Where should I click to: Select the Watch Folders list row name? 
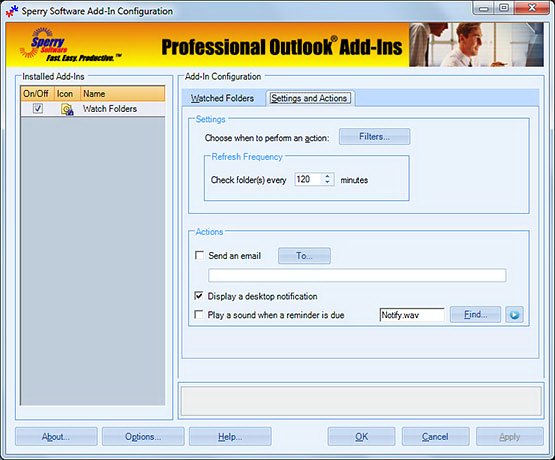tap(110, 109)
